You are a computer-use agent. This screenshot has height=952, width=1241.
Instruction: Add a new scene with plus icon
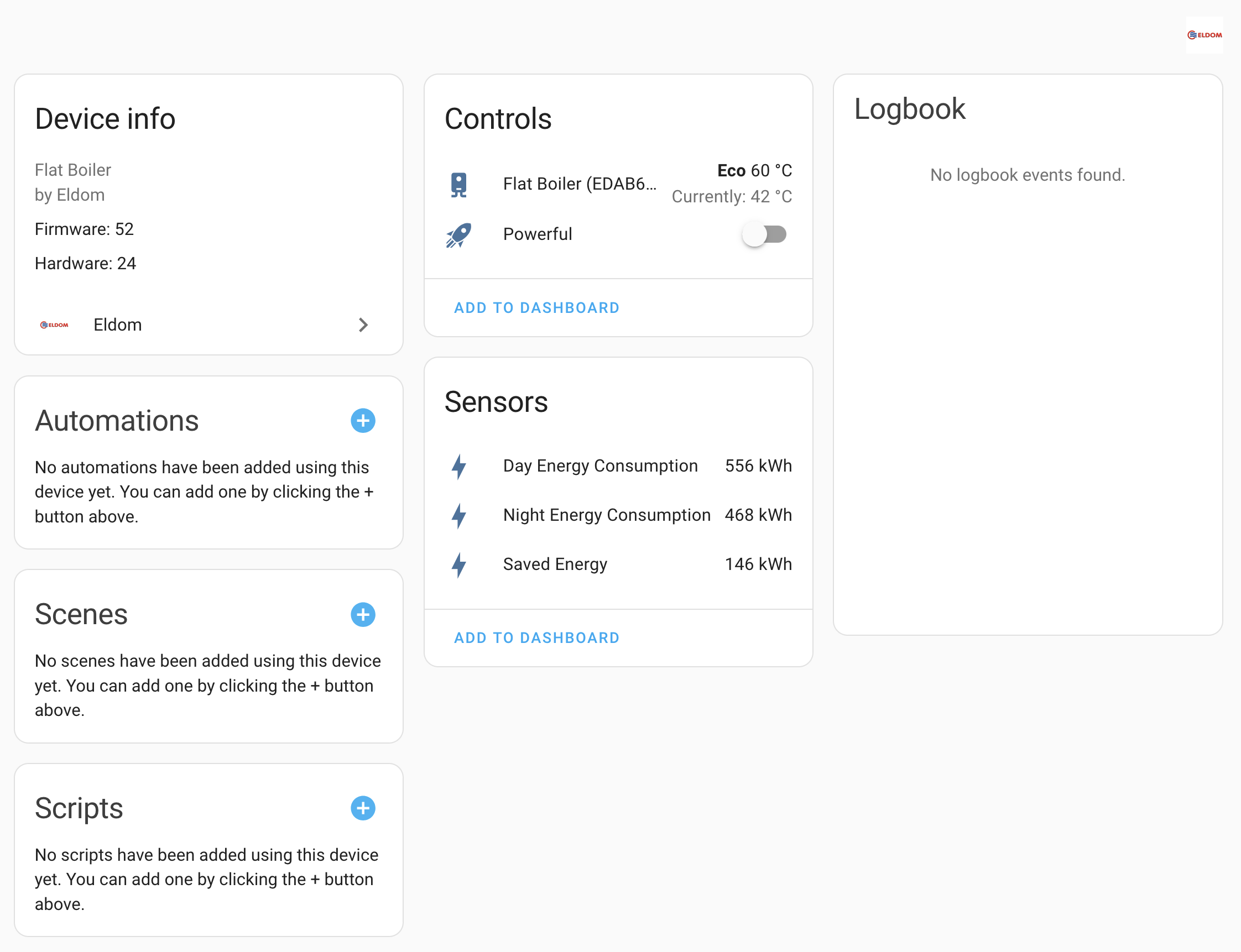(363, 614)
